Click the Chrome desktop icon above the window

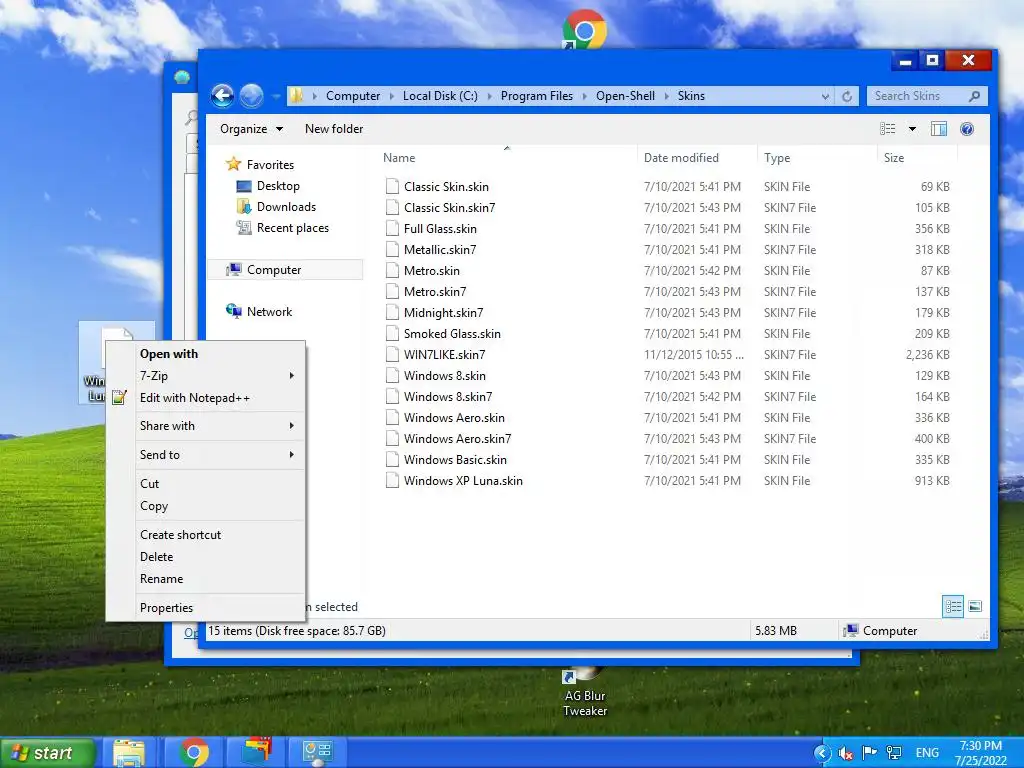(585, 29)
